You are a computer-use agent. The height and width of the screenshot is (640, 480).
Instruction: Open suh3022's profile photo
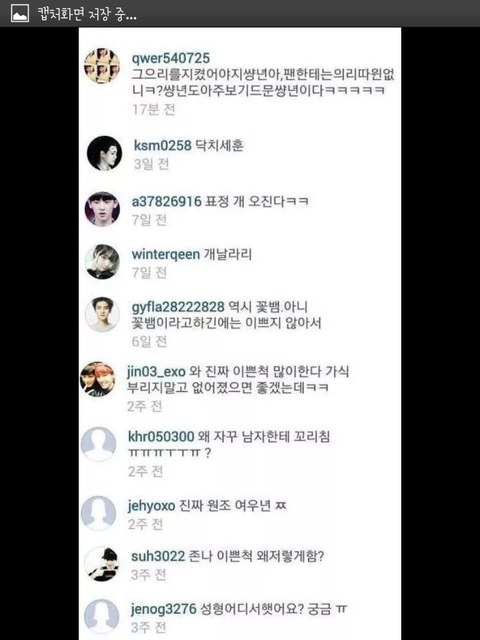point(102,564)
